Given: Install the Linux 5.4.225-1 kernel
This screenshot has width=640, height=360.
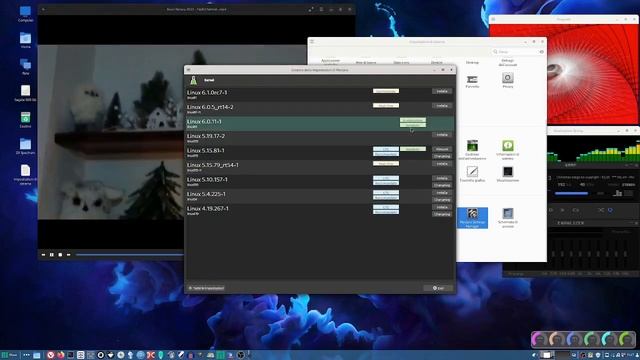Looking at the screenshot, I should [x=442, y=193].
